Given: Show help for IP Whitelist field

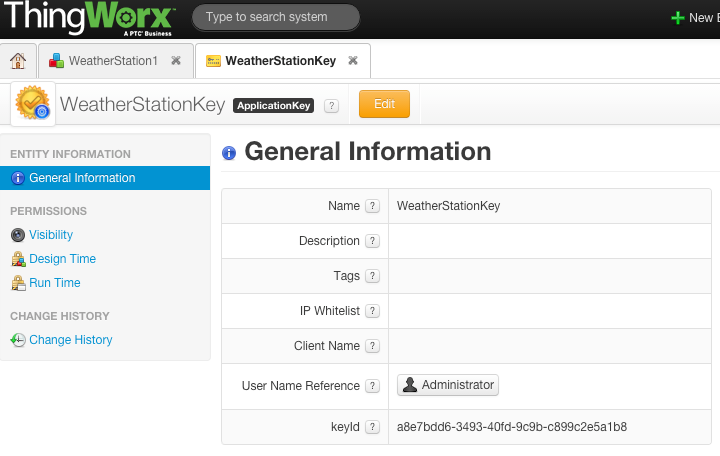Looking at the screenshot, I should click(x=372, y=311).
